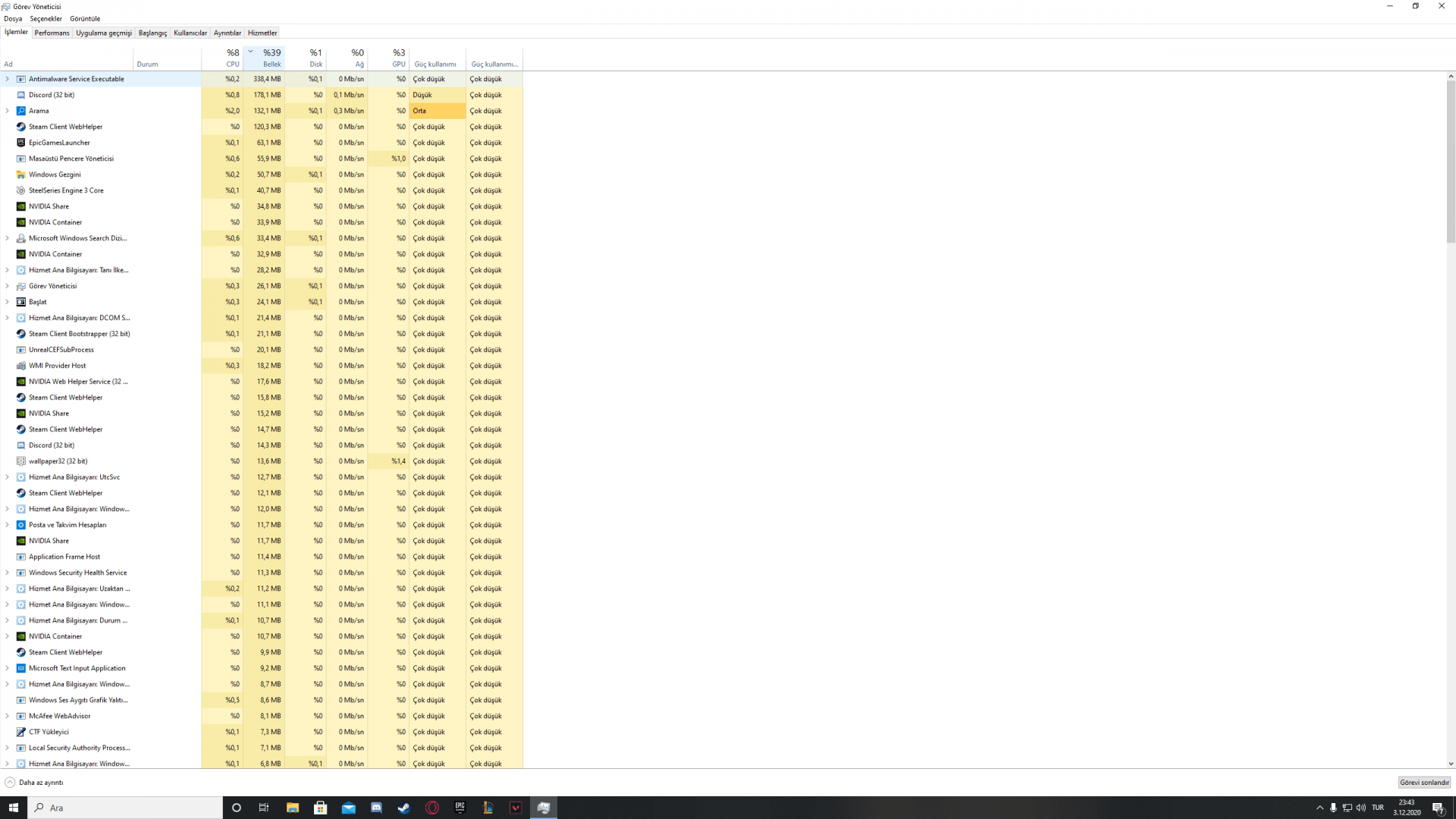Click the vertical scrollbar down arrow
The width and height of the screenshot is (1456, 819).
(1451, 764)
